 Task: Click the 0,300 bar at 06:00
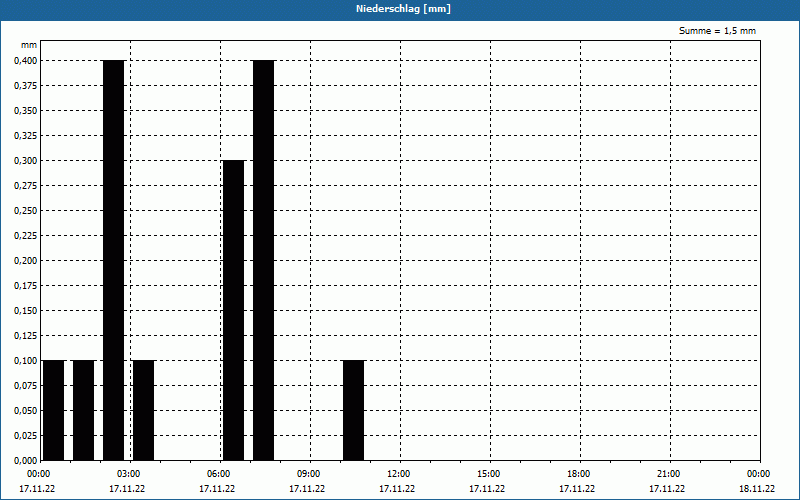pos(234,311)
